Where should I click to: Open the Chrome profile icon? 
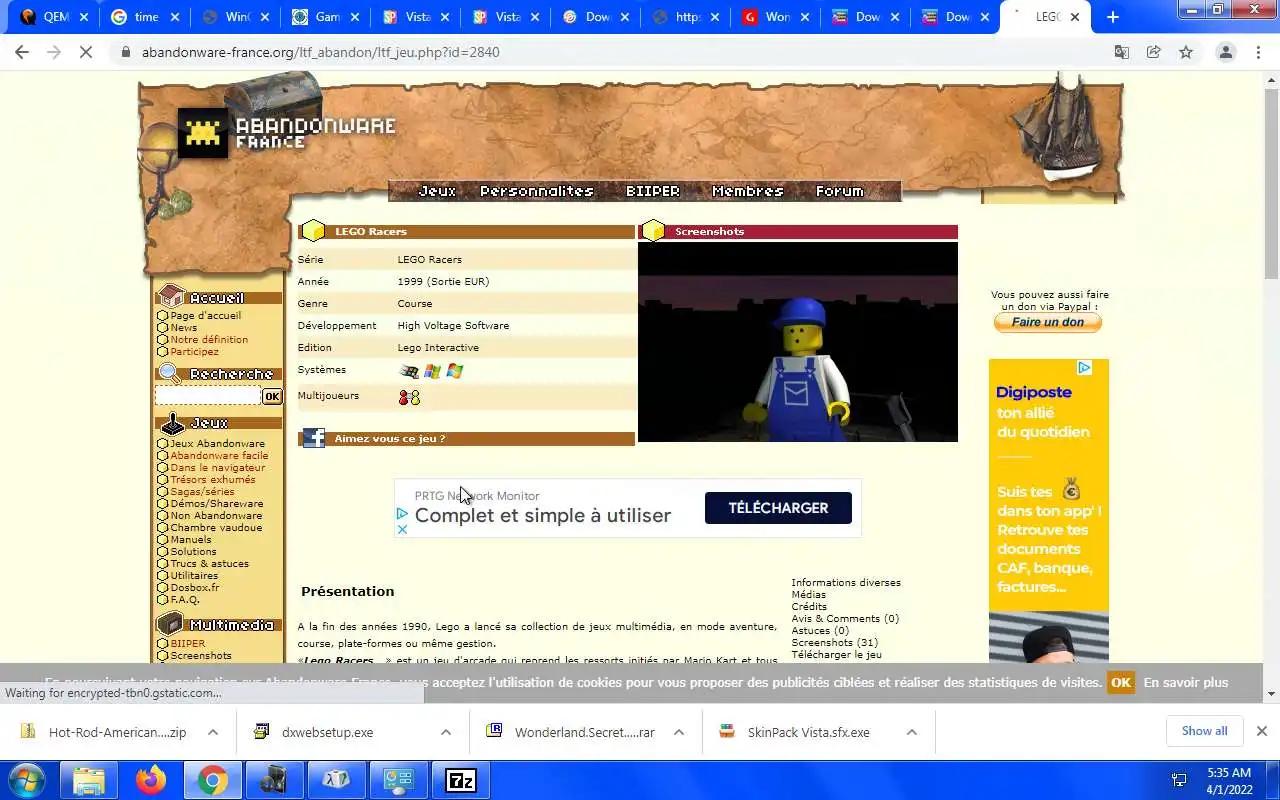(x=1225, y=52)
